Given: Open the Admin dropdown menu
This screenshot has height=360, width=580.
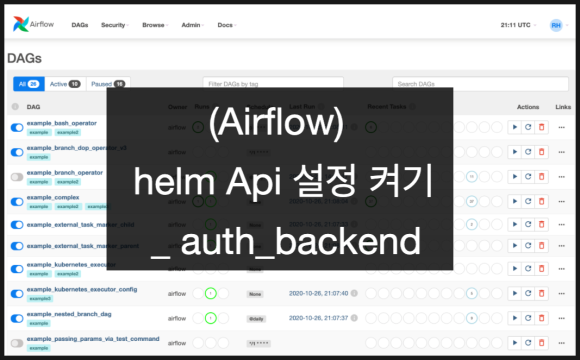Looking at the screenshot, I should pos(192,25).
